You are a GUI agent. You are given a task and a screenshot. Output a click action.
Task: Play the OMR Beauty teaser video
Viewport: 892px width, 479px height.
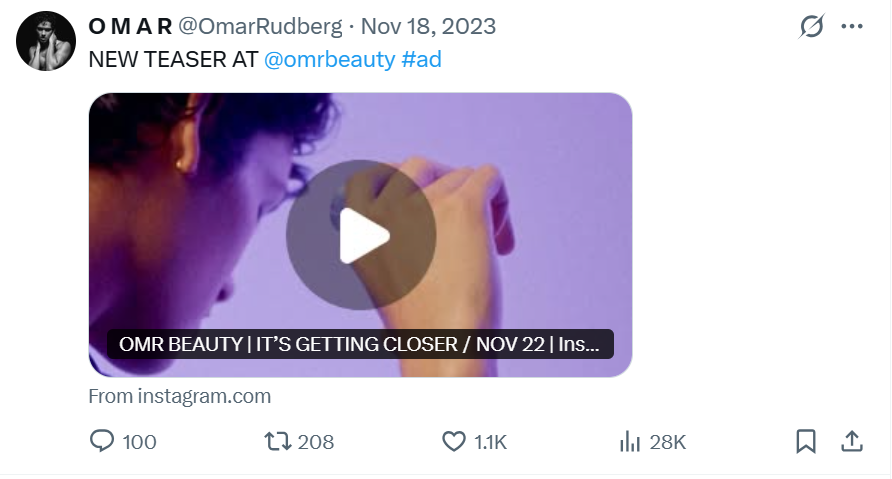360,235
